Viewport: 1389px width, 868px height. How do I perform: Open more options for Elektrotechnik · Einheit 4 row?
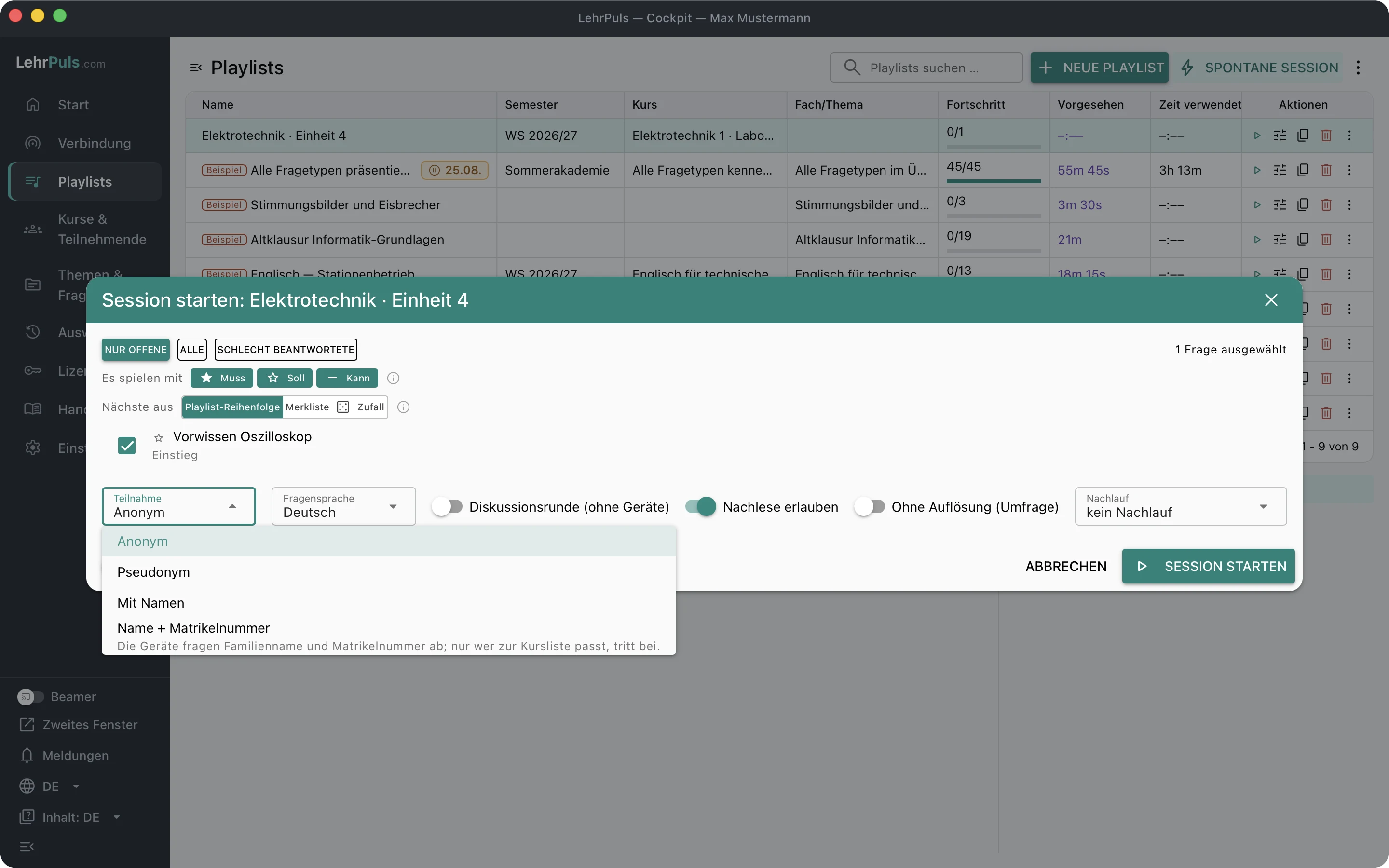point(1349,136)
